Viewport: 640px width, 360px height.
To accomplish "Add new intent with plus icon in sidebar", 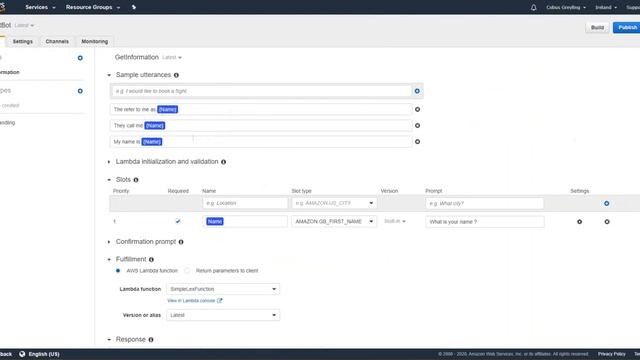I will click(x=80, y=58).
